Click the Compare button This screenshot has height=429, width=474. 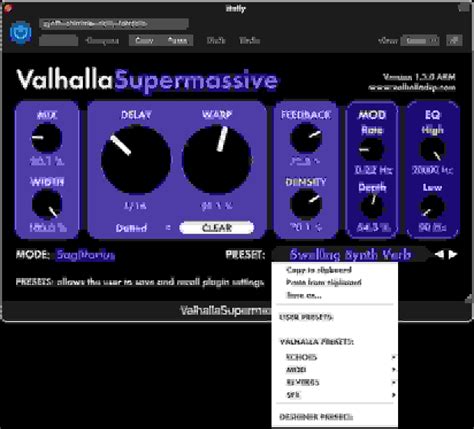pos(102,41)
